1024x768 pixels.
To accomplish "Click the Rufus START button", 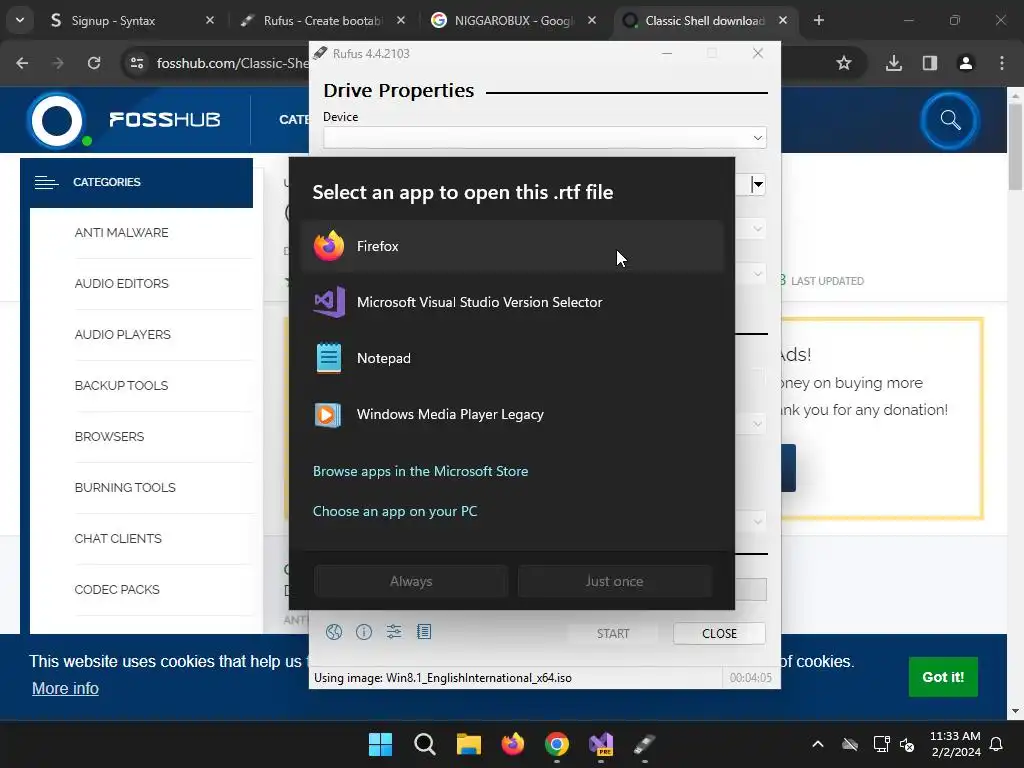I will tap(613, 633).
